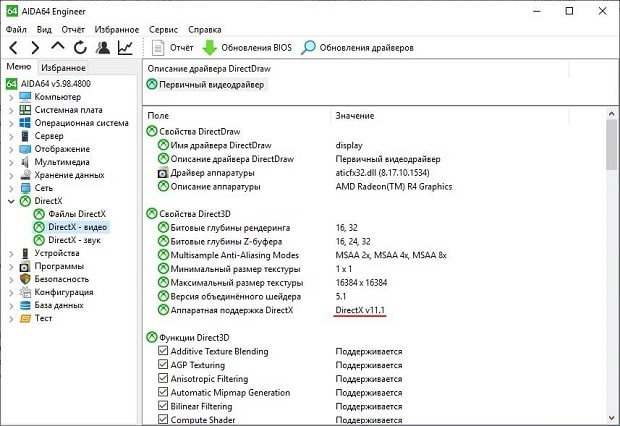Click the Обновления BIOS button label

coord(256,48)
